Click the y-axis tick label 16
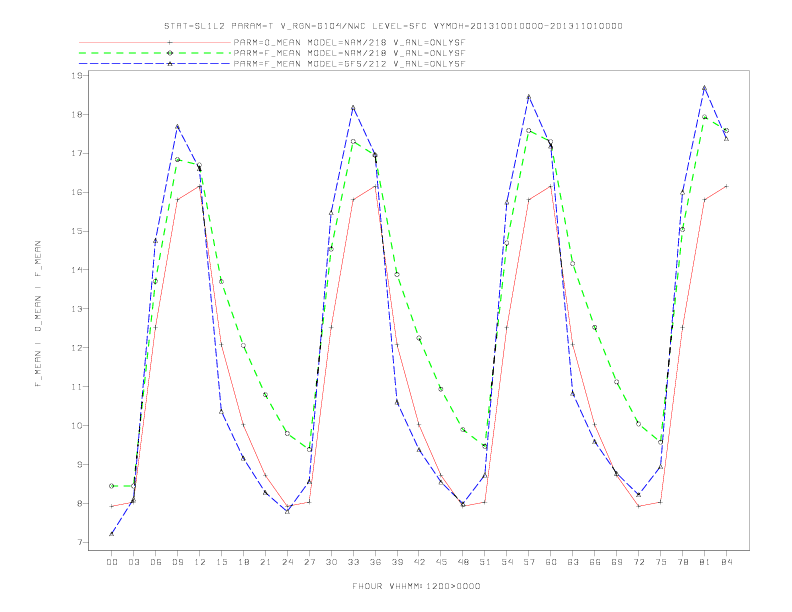This screenshot has height=612, width=792. pyautogui.click(x=77, y=192)
